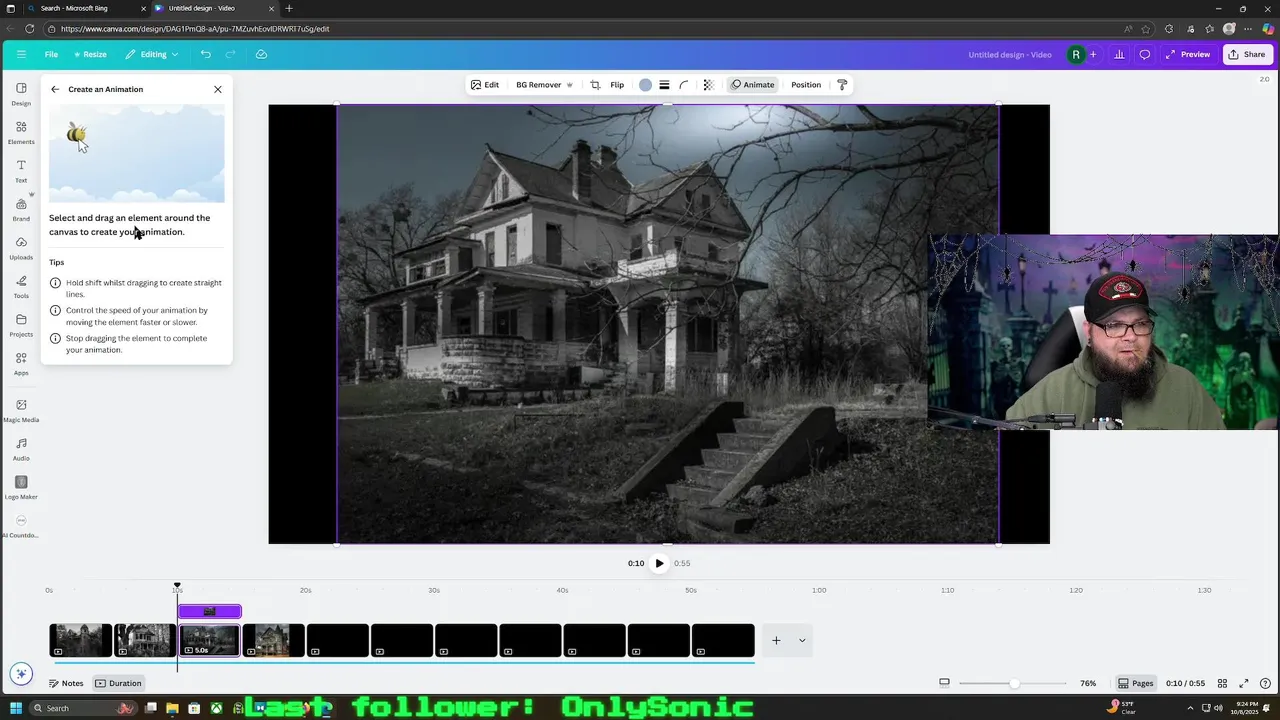Open the grid view of pages
The image size is (1280, 720).
[1222, 683]
